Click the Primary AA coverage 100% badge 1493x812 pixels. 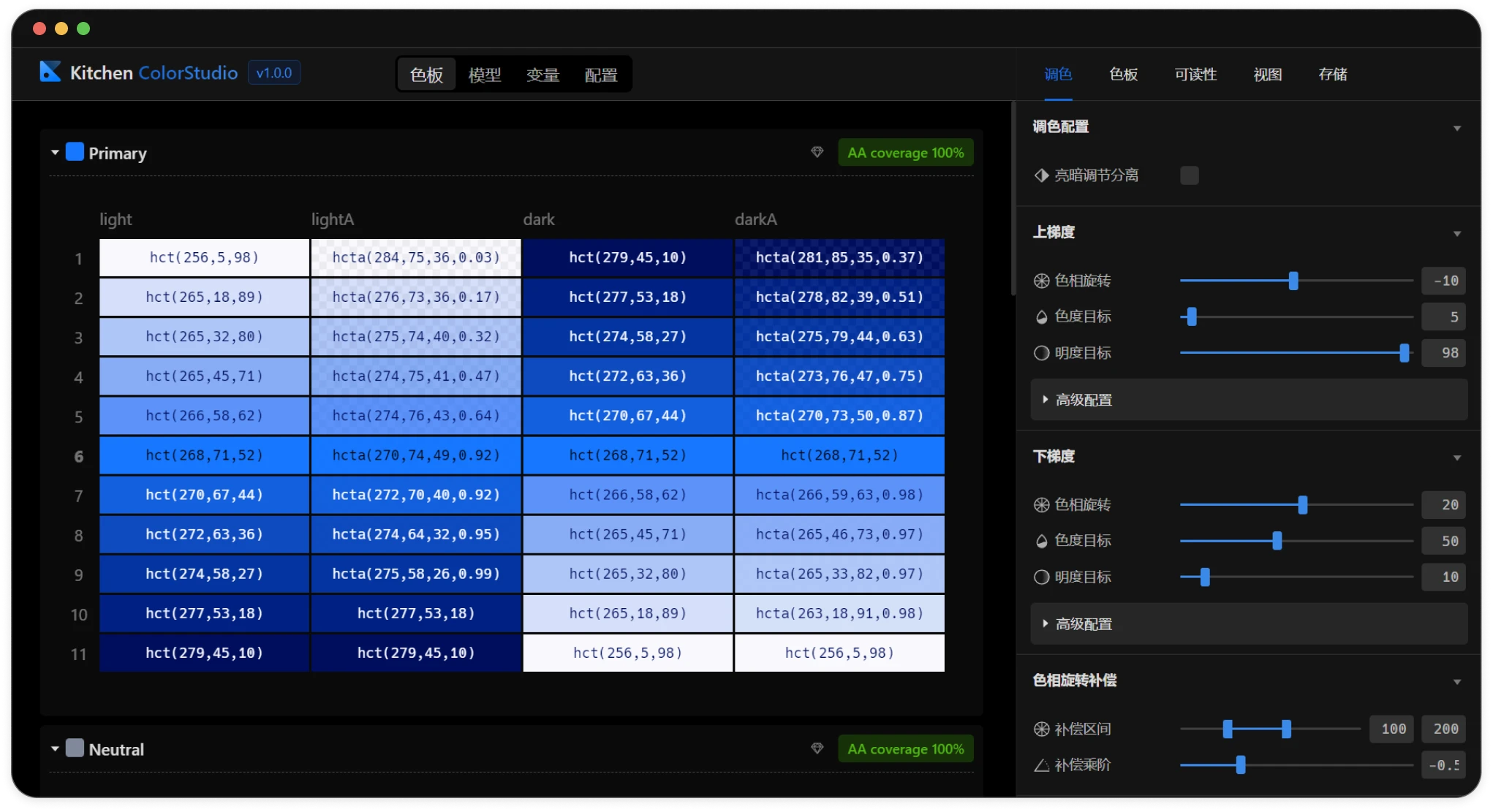tap(905, 153)
